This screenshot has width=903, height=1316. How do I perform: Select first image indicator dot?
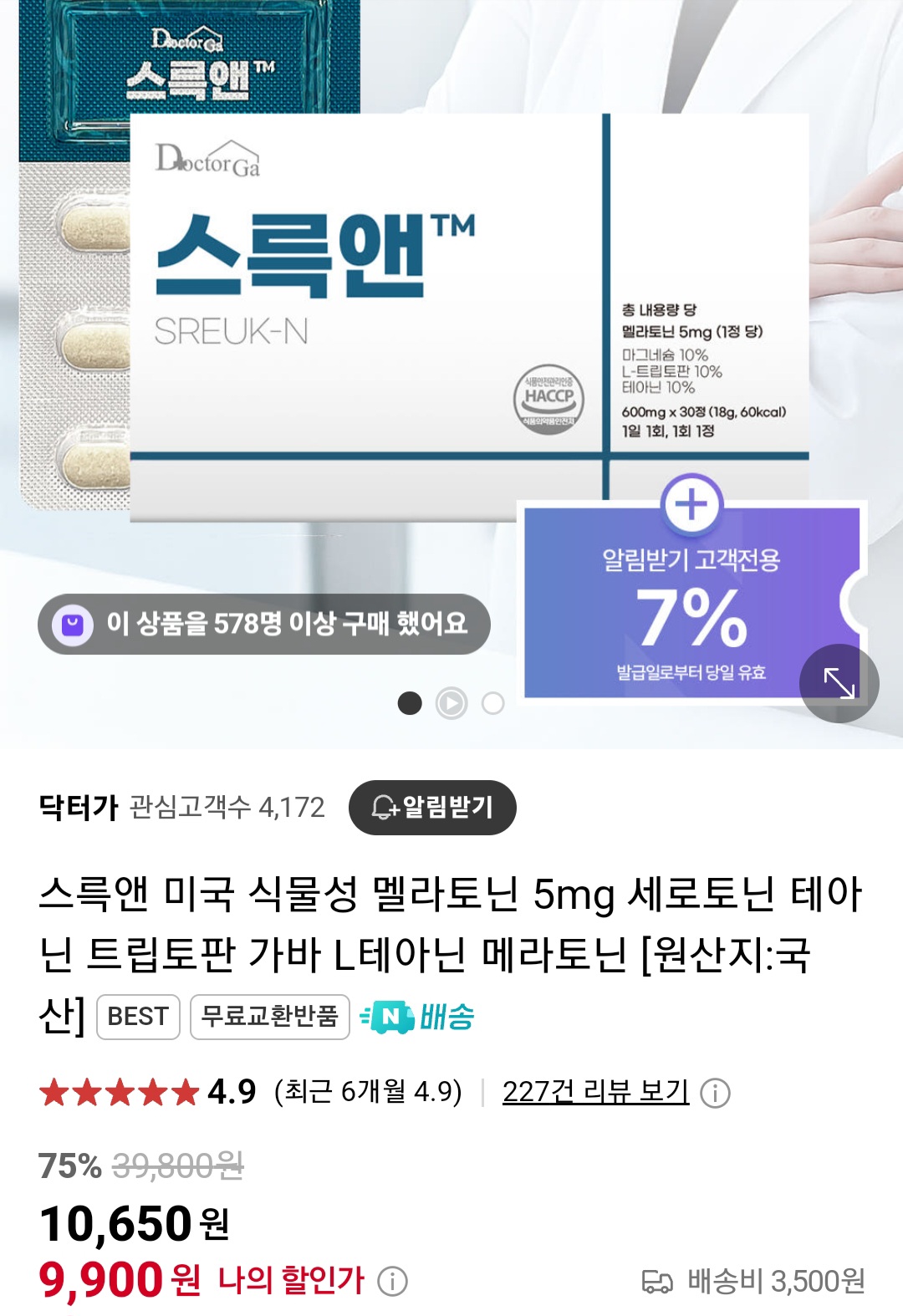click(x=410, y=703)
